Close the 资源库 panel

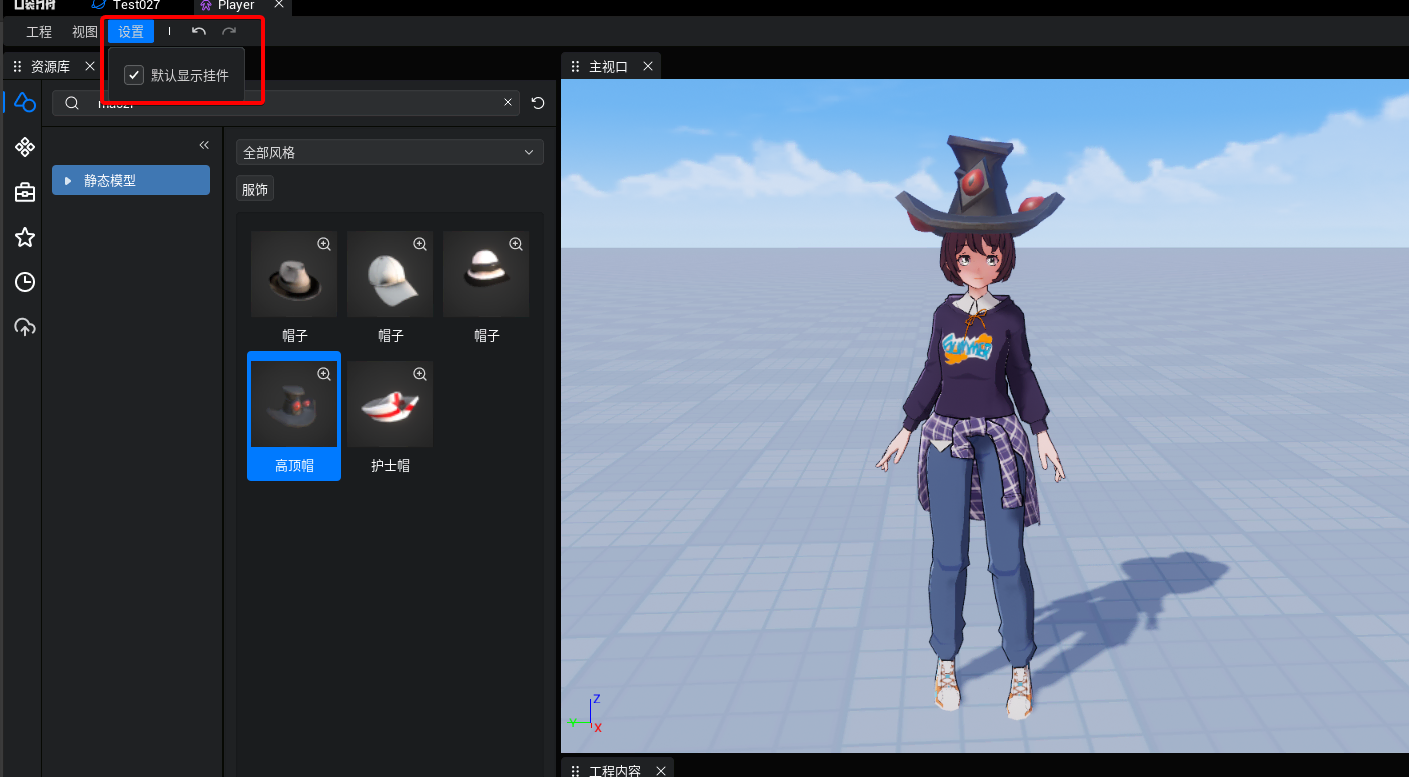click(x=90, y=67)
